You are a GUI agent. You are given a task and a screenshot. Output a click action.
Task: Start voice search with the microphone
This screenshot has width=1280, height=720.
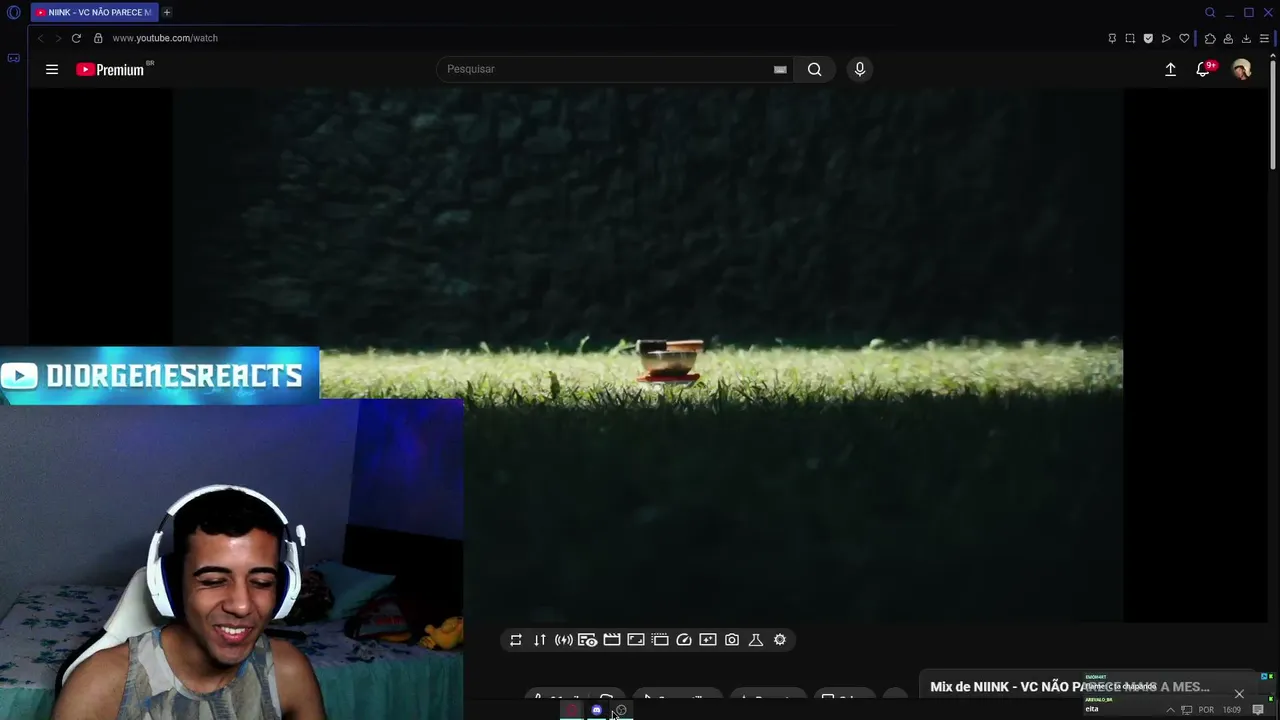[859, 69]
